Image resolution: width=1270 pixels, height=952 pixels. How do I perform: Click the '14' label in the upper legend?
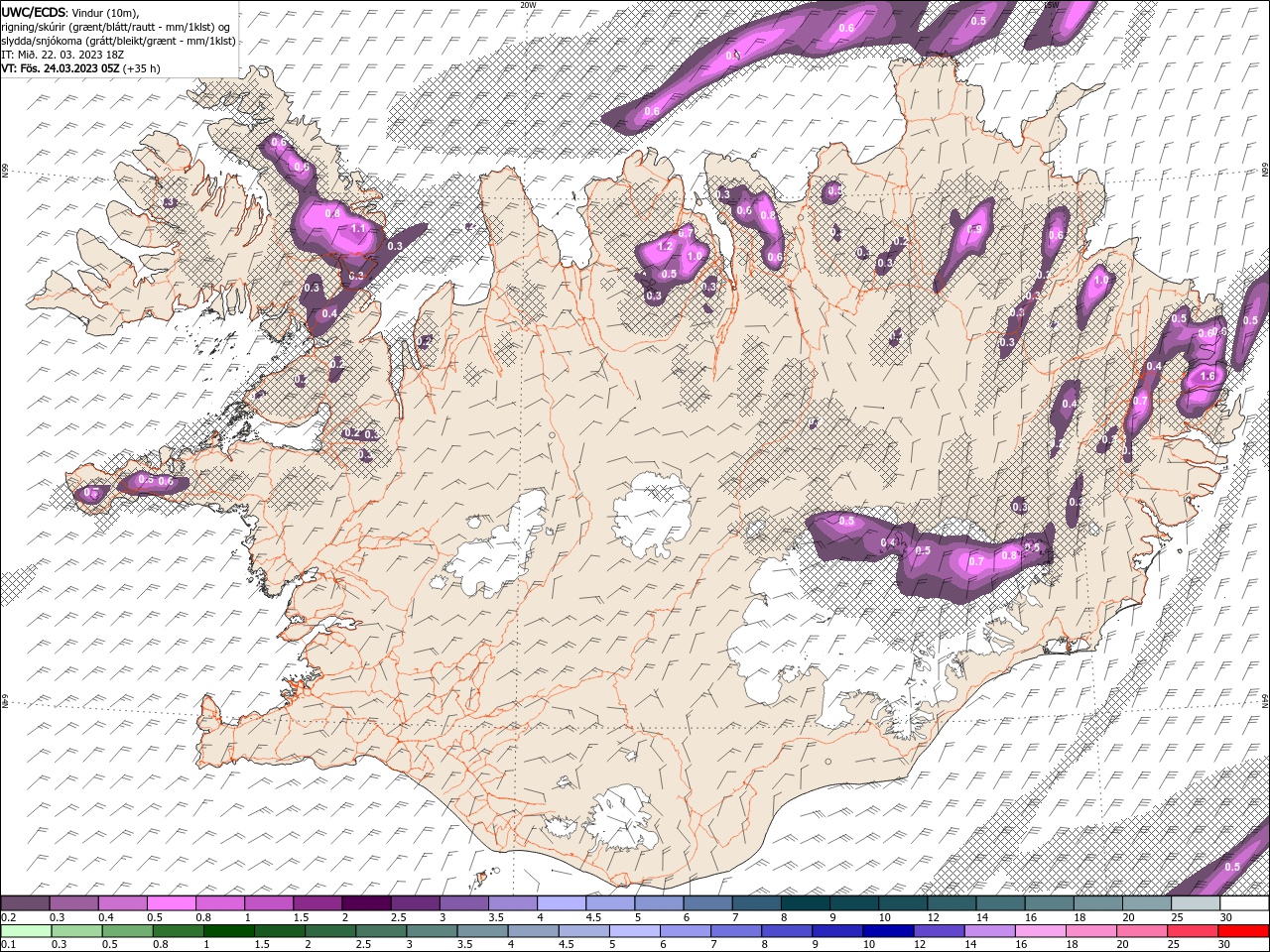coord(981,917)
